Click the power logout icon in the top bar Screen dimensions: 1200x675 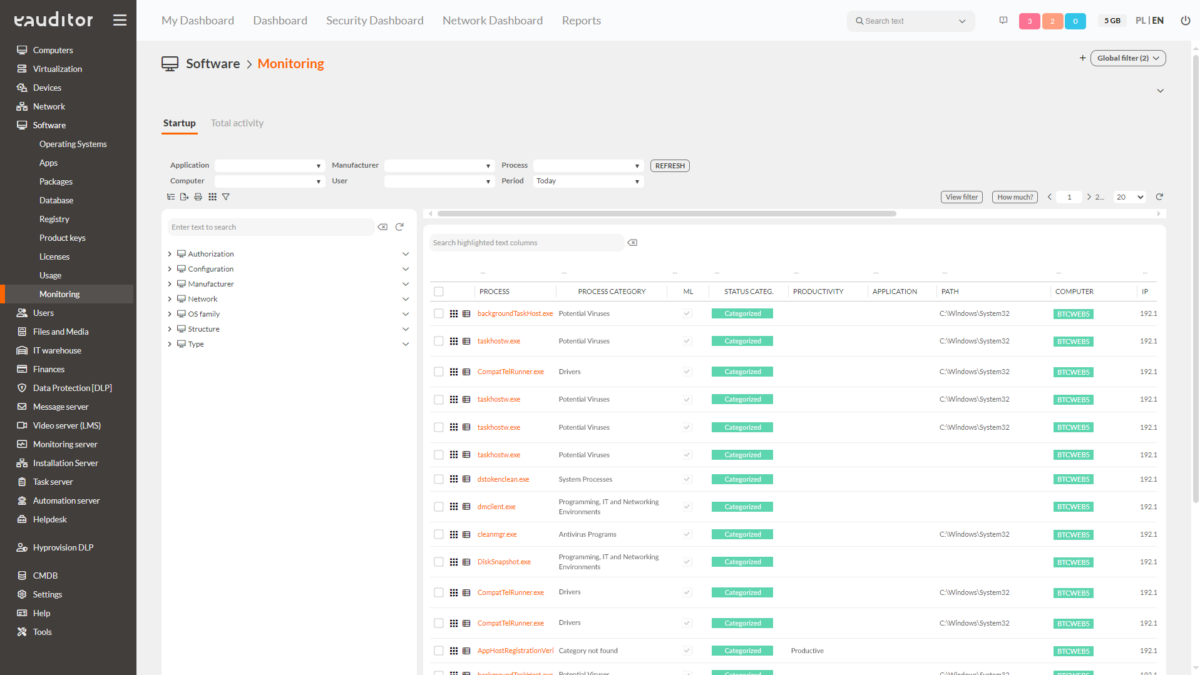pos(1186,20)
